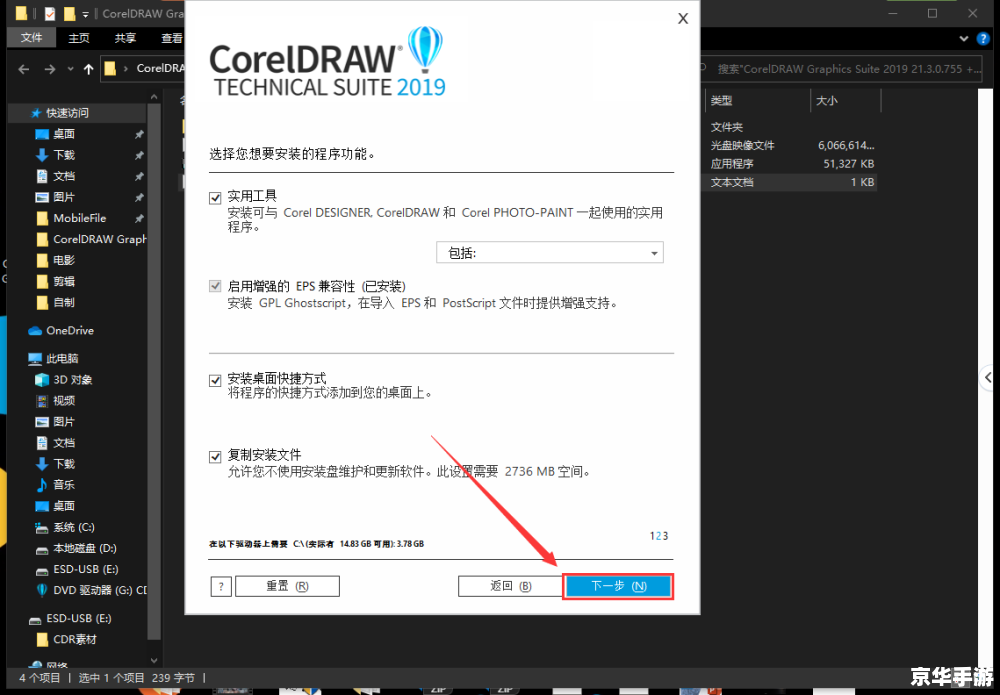
Task: Close the CorelDRAW installer dialog
Action: (x=683, y=18)
